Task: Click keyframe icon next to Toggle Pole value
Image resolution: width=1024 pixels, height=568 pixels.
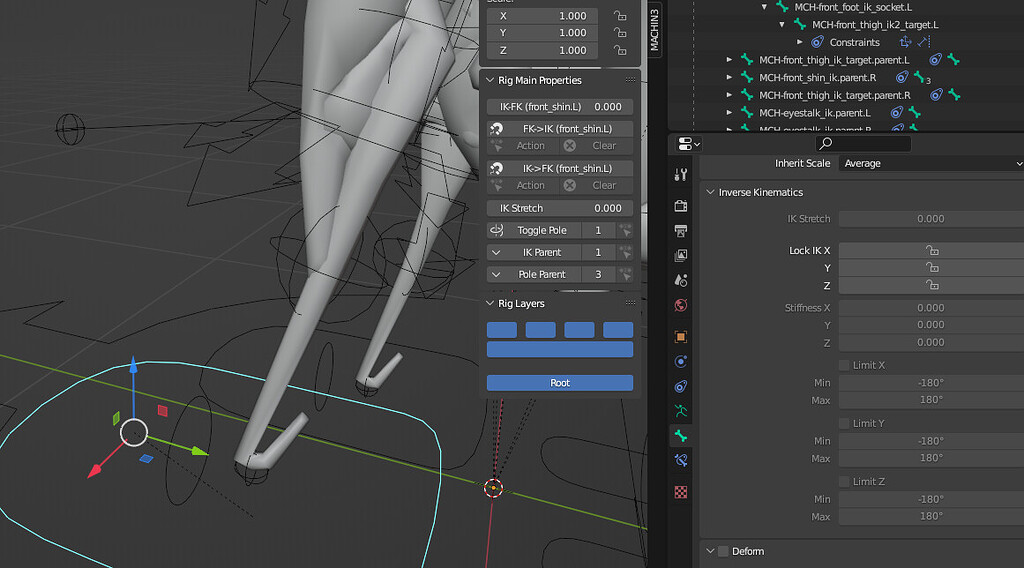Action: [626, 230]
